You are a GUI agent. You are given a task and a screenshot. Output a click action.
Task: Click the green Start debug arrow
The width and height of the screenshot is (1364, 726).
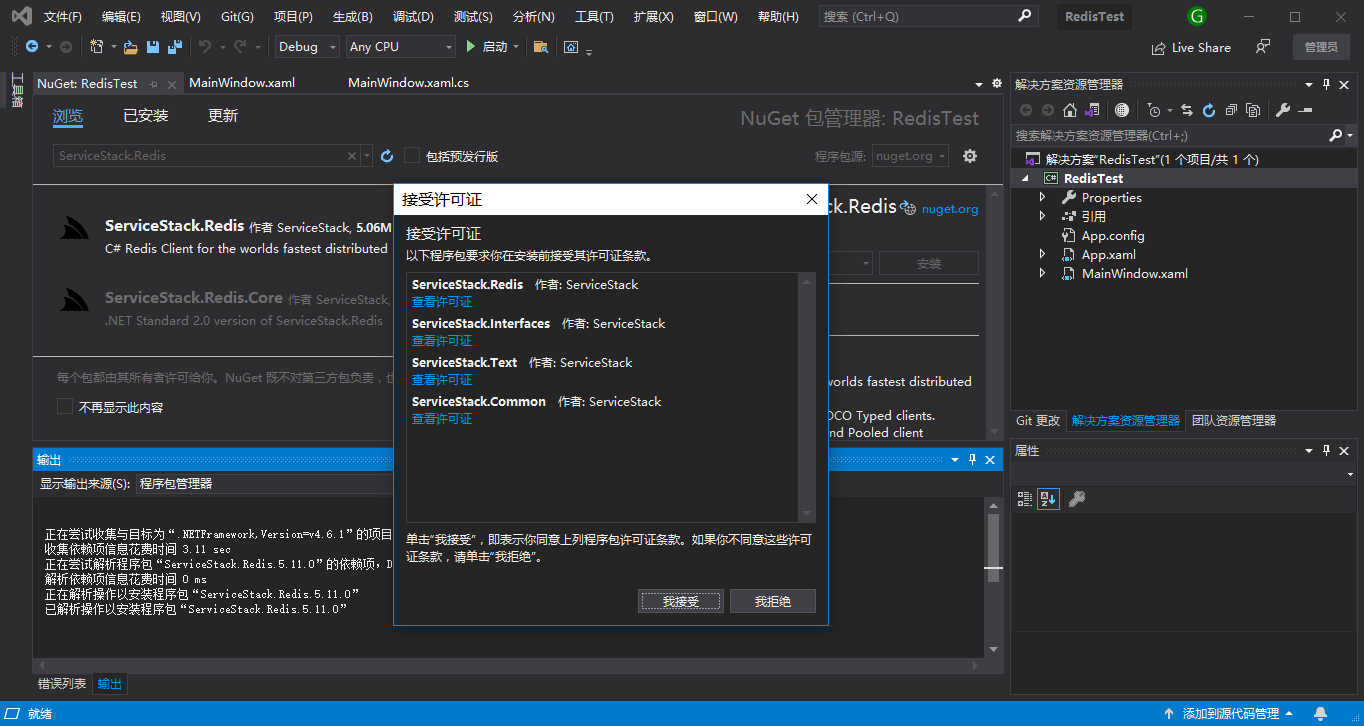click(x=471, y=47)
